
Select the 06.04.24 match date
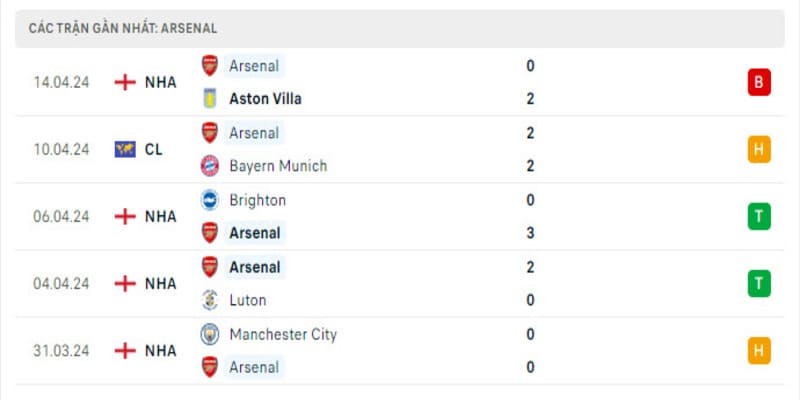pyautogui.click(x=61, y=216)
